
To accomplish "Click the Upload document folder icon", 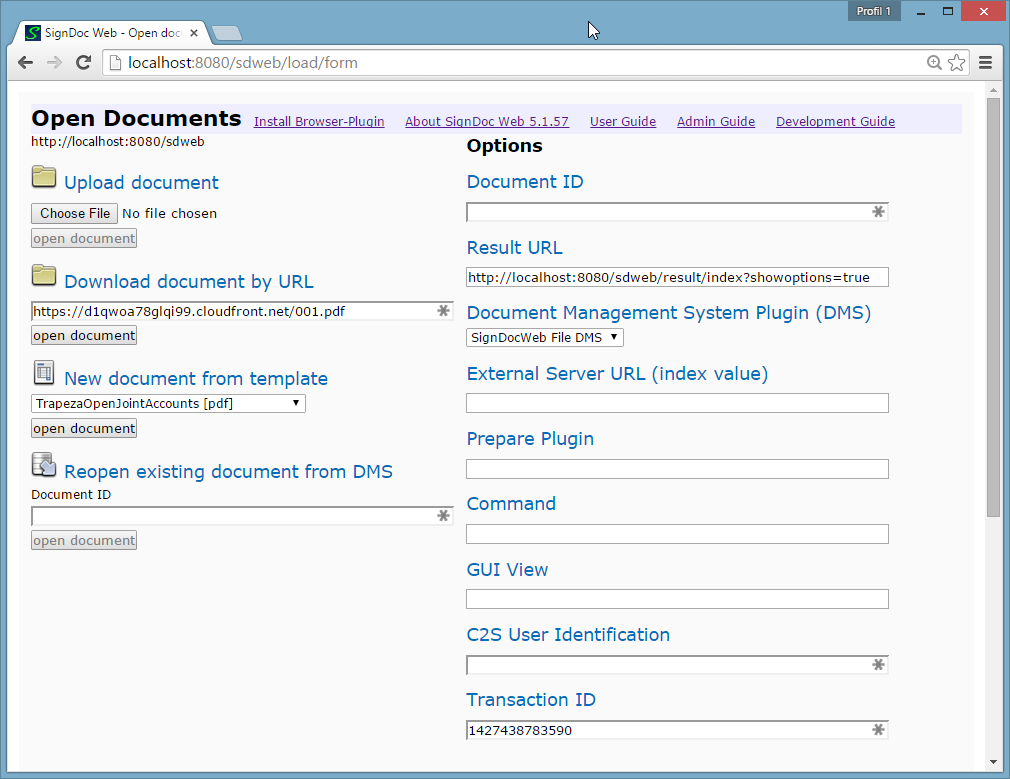I will pyautogui.click(x=44, y=178).
